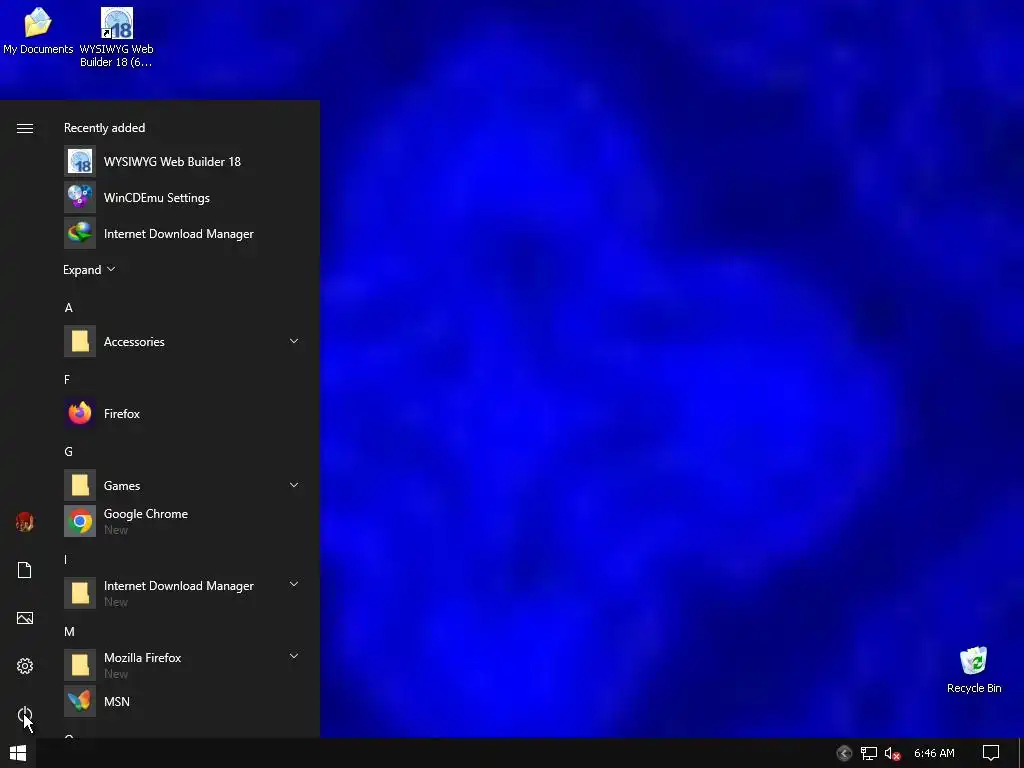Expand the Accessories folder chevron
Screen dimensions: 1024x768
click(294, 341)
